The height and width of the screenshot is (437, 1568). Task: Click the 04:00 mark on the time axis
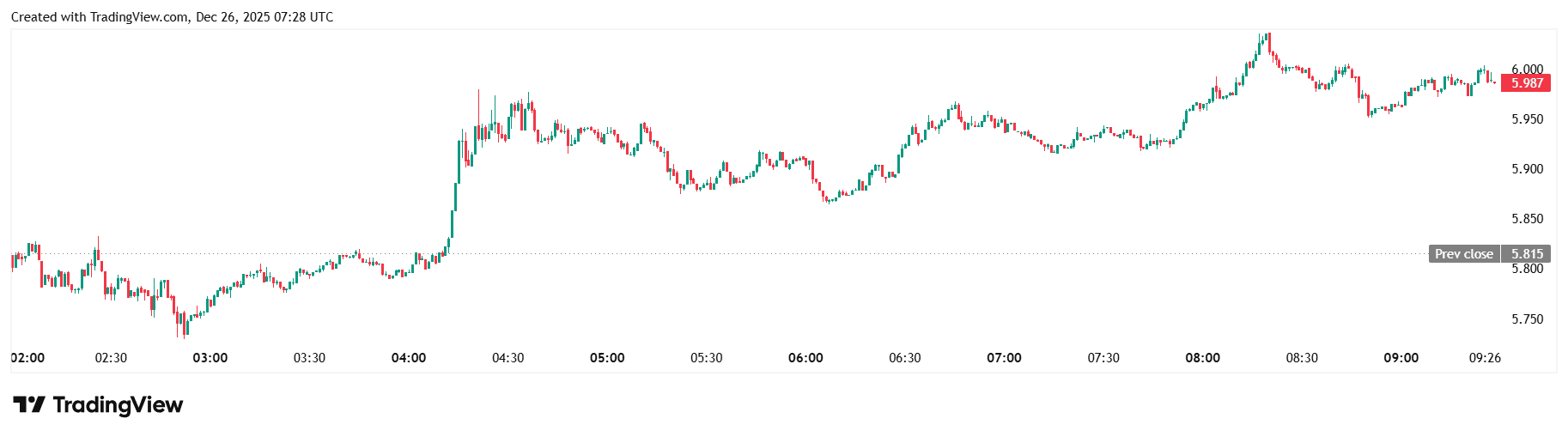[409, 358]
